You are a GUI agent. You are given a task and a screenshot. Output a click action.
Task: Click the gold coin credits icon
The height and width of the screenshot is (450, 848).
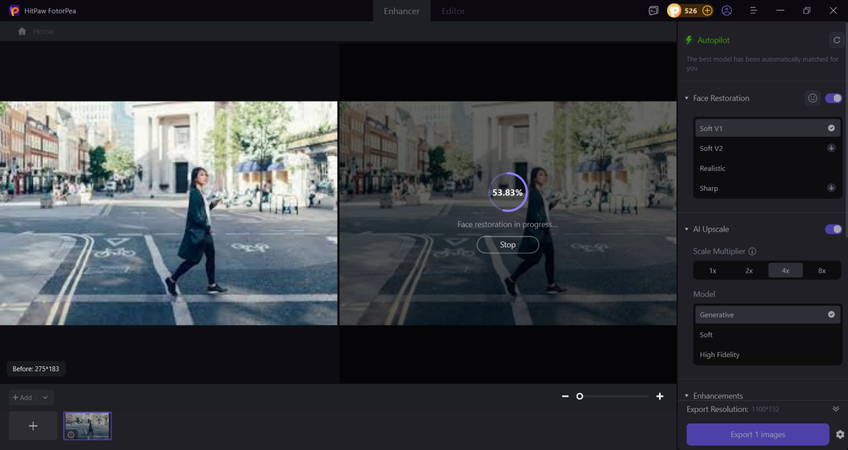674,10
